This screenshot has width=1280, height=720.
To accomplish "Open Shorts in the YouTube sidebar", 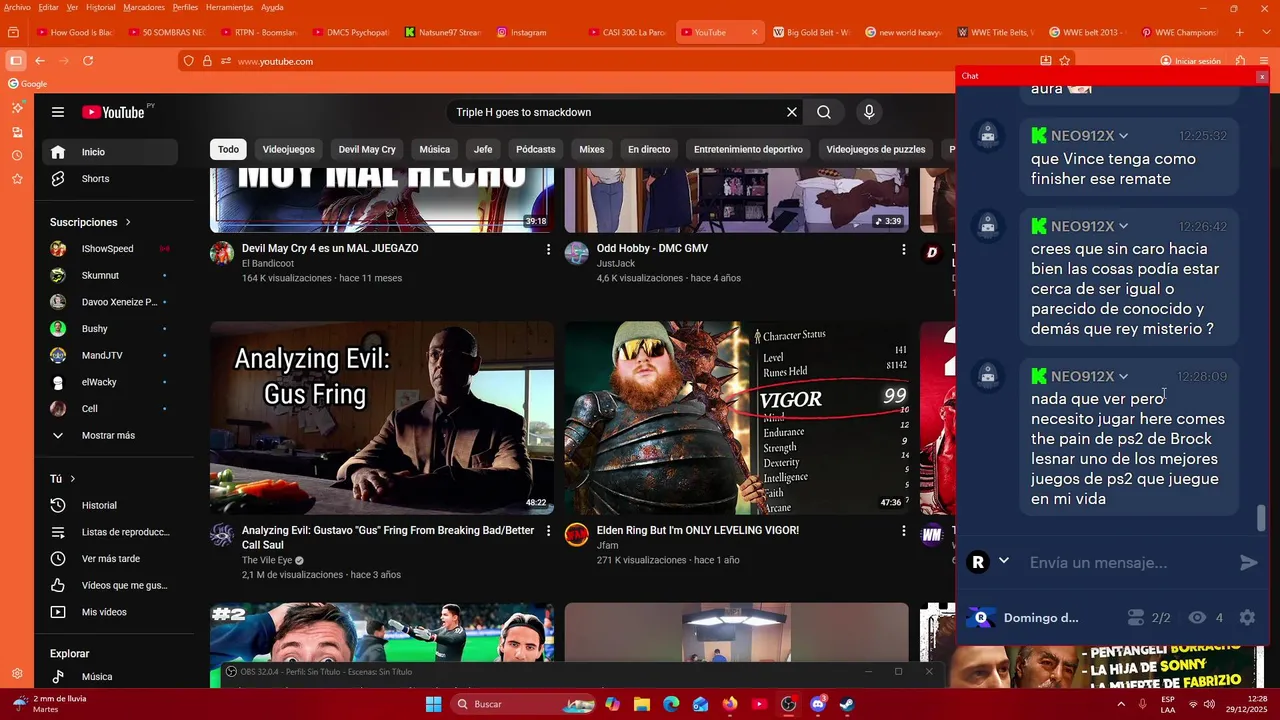I will pyautogui.click(x=110, y=179).
